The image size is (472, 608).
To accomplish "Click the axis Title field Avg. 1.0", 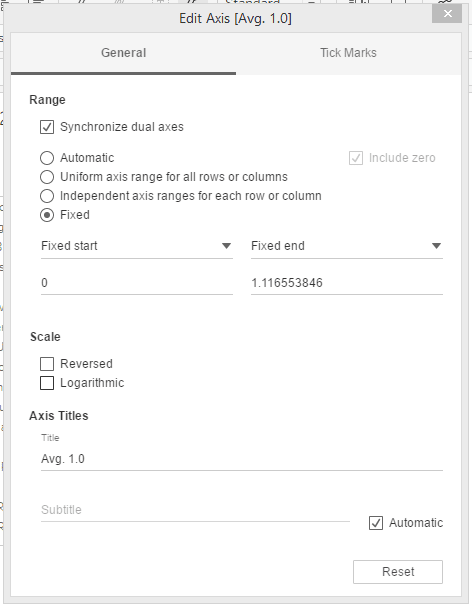I will [x=242, y=459].
